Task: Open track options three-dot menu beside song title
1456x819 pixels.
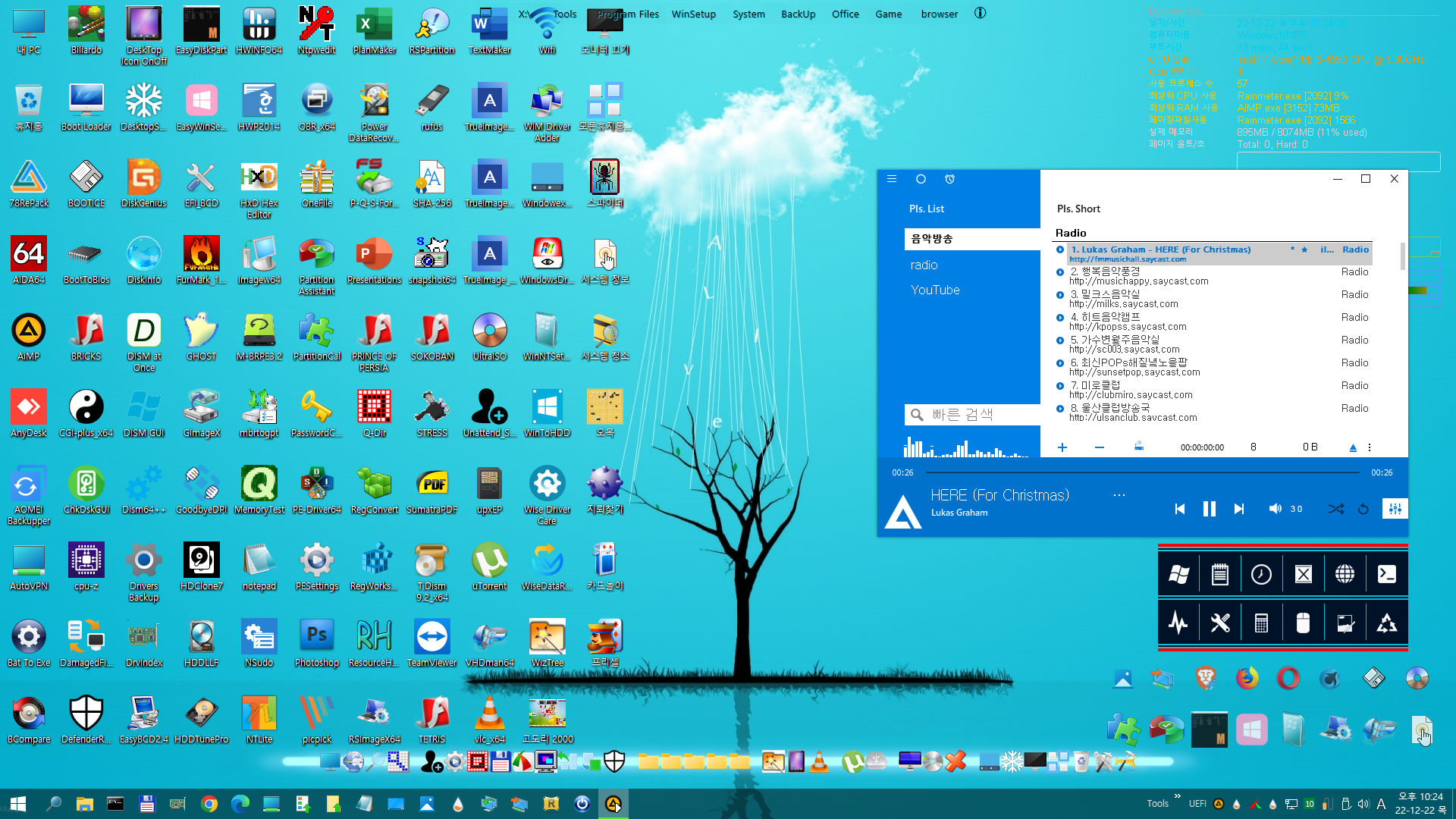Action: pos(1119,495)
